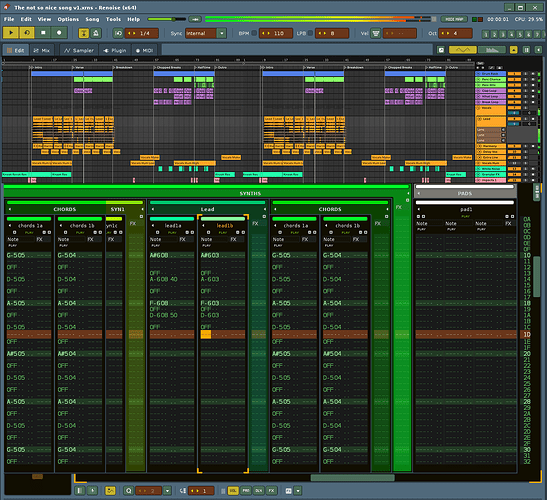Adjust the master volume slider
The height and width of the screenshot is (500, 547).
point(167,19)
